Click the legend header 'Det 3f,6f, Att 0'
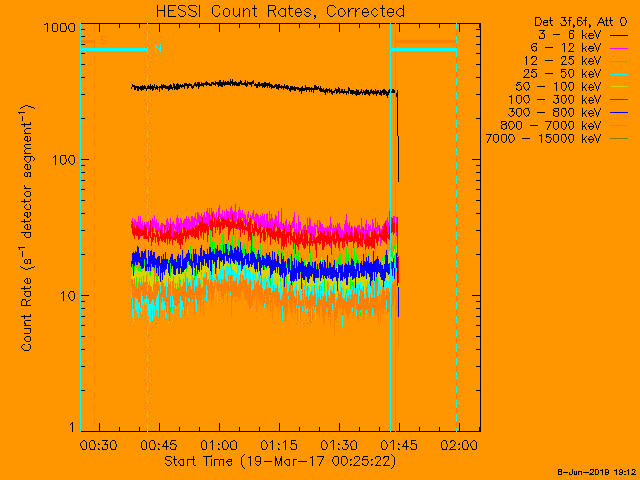 (x=580, y=21)
